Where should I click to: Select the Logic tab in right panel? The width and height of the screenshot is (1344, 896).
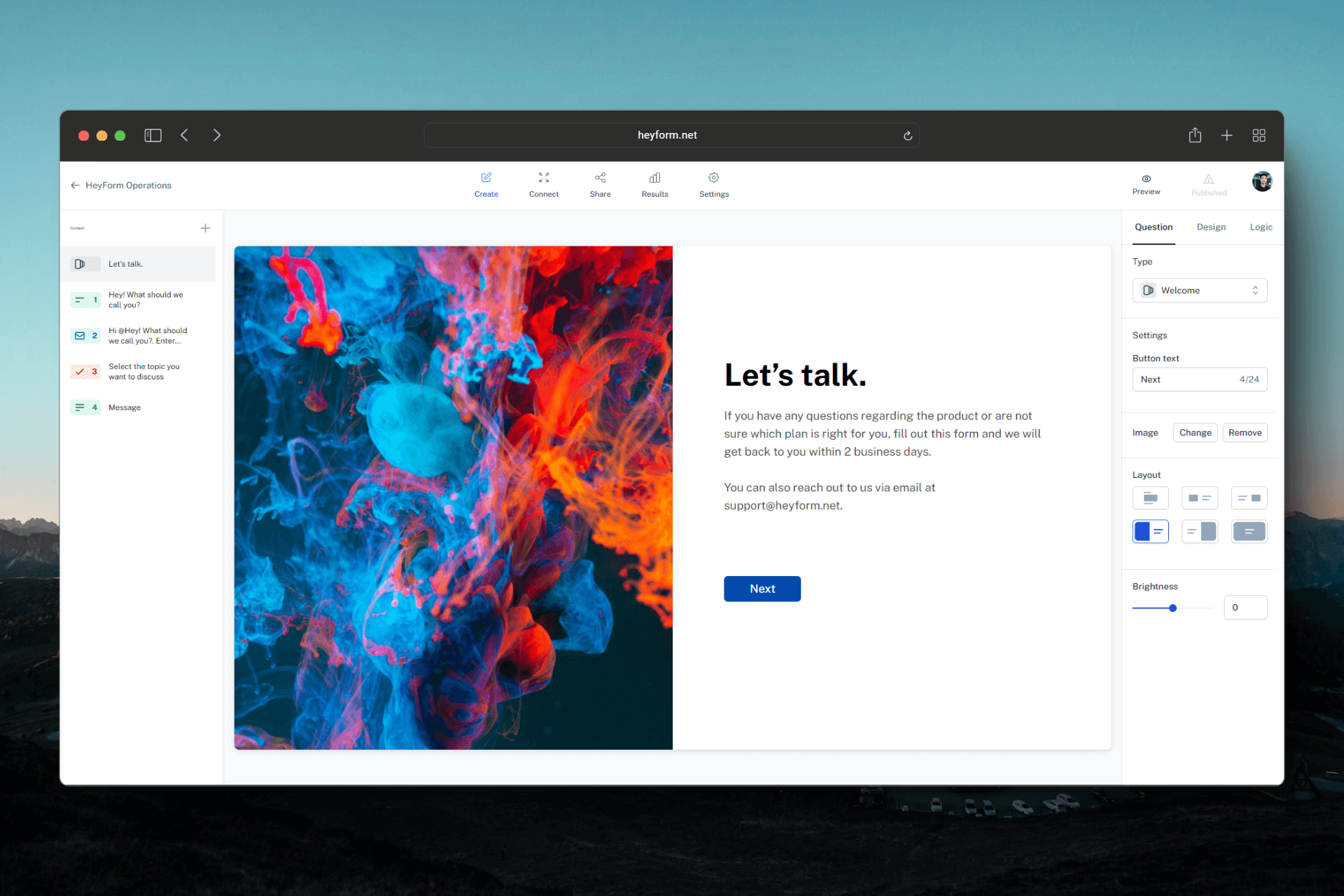click(x=1259, y=227)
